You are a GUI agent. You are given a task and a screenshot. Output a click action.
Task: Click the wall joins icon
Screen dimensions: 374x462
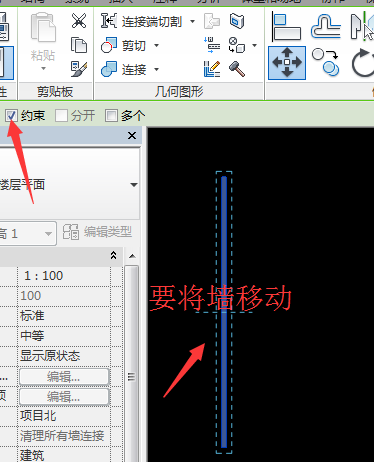212,21
